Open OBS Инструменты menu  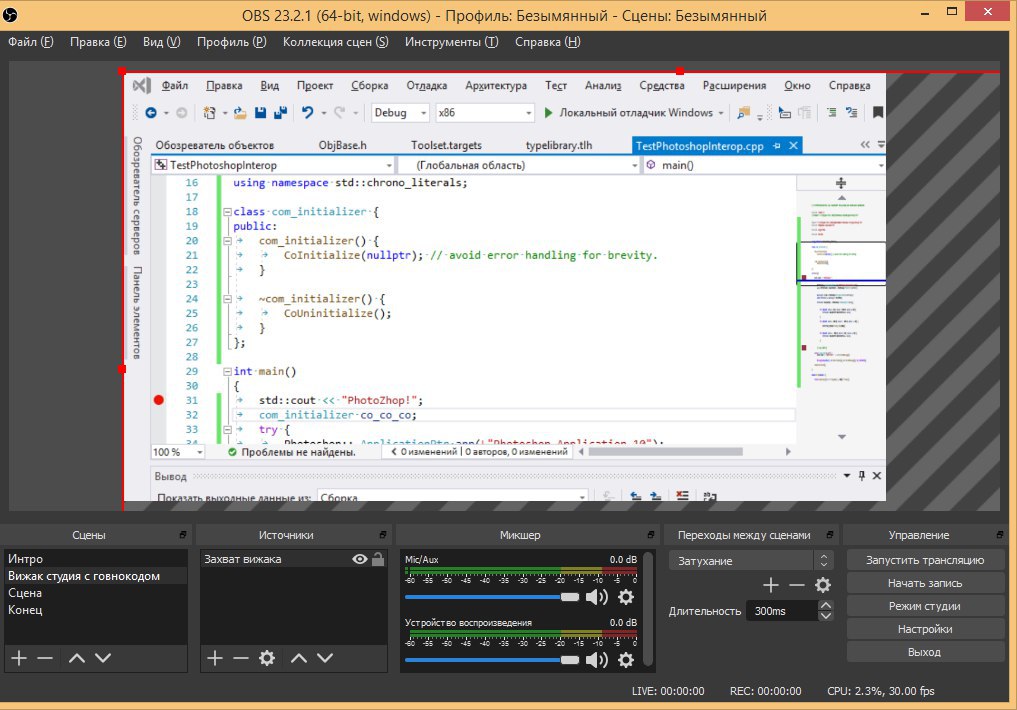tap(451, 41)
